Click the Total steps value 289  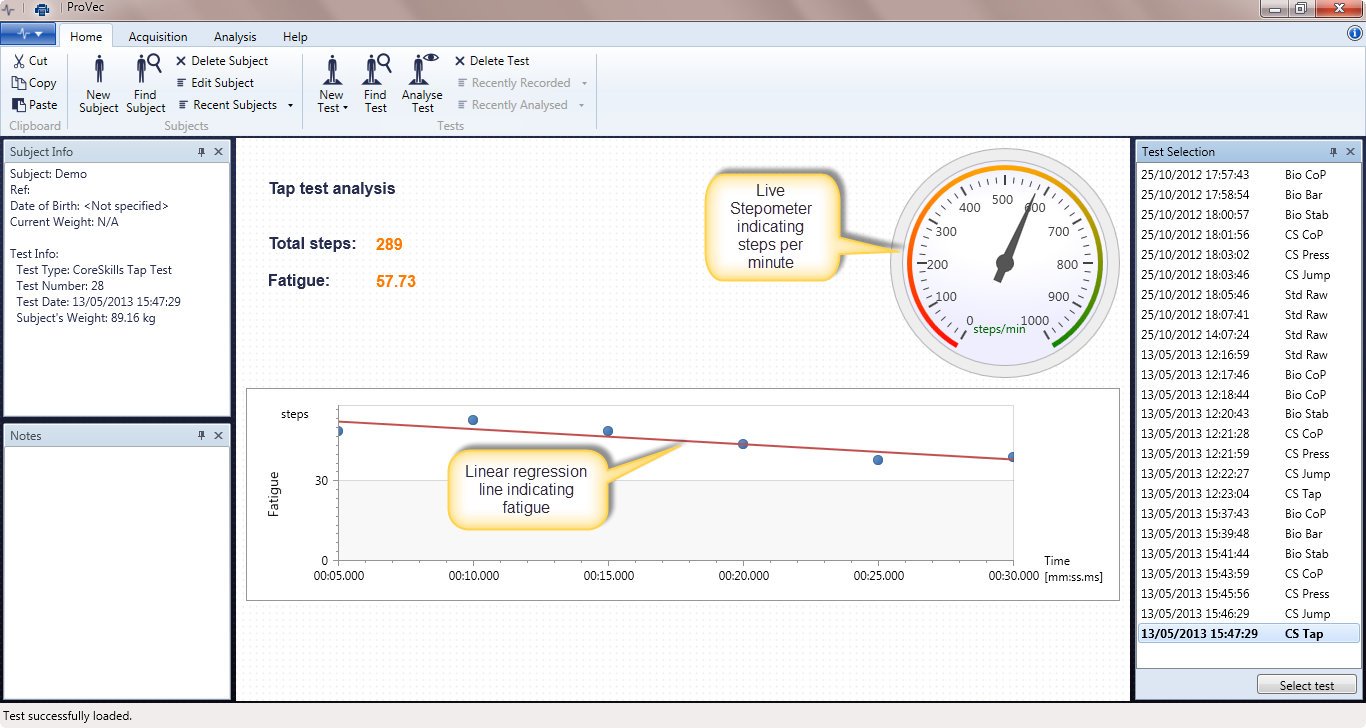(x=389, y=244)
